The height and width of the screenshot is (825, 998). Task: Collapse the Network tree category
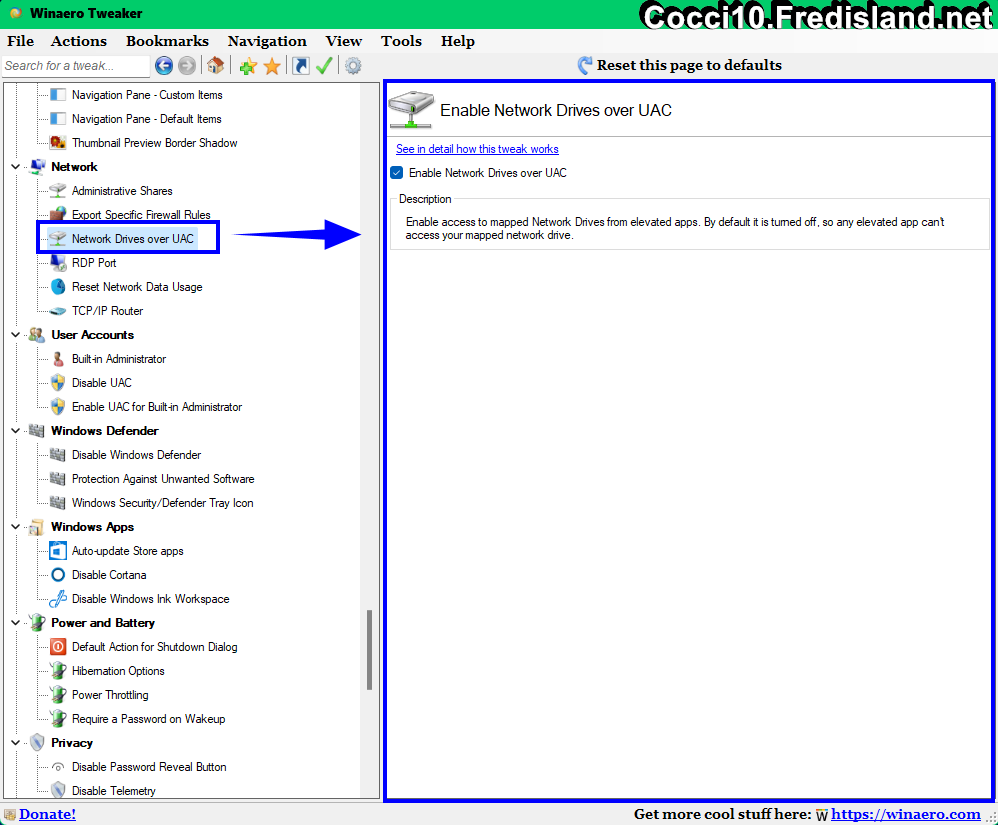tap(16, 167)
